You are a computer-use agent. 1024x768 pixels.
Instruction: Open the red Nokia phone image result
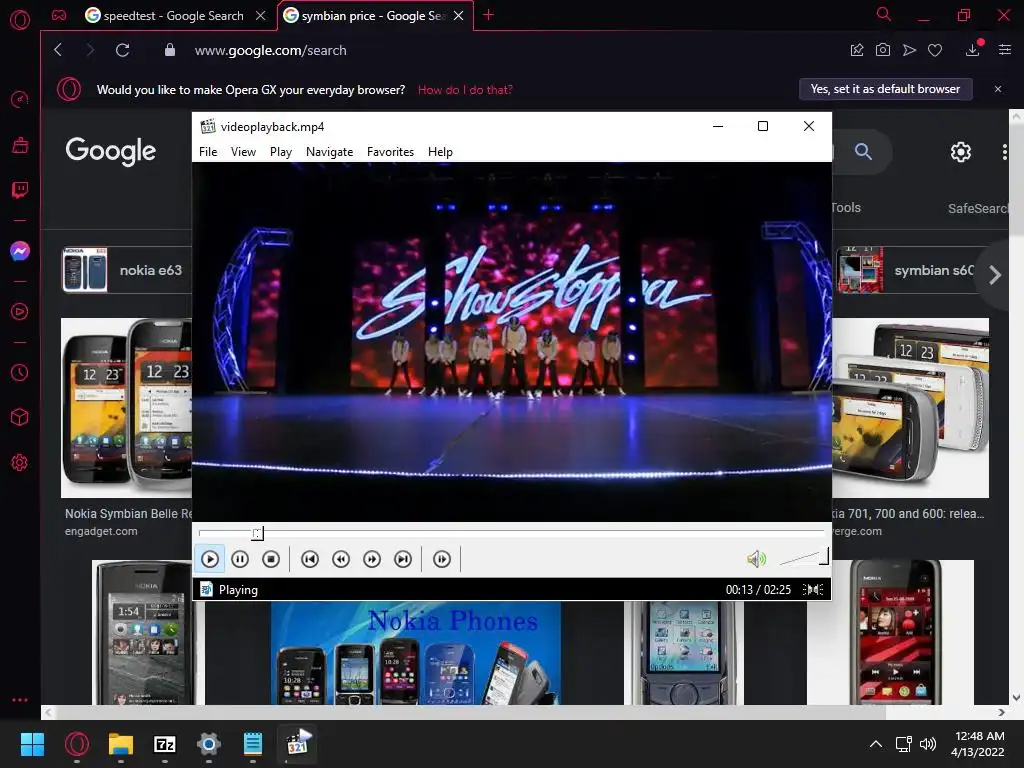pos(891,632)
